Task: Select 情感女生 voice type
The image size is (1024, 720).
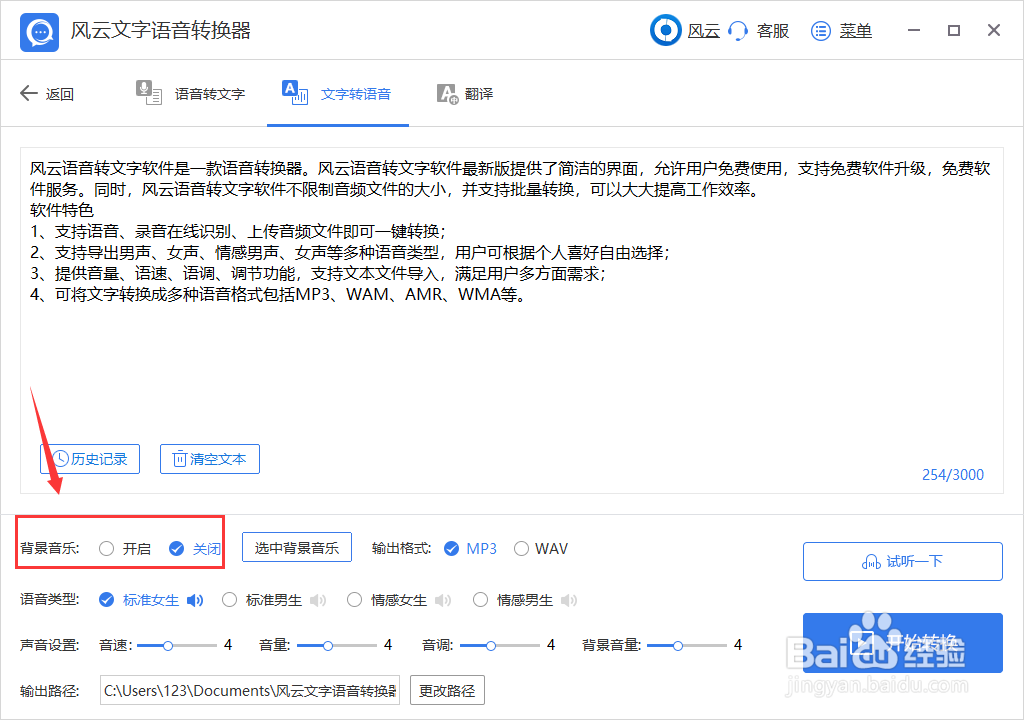Action: click(354, 600)
